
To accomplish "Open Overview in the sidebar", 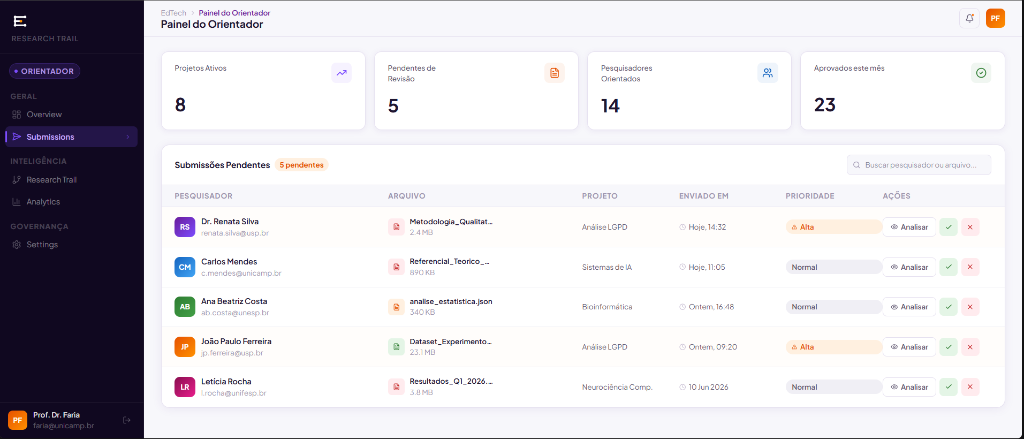I will (72, 114).
